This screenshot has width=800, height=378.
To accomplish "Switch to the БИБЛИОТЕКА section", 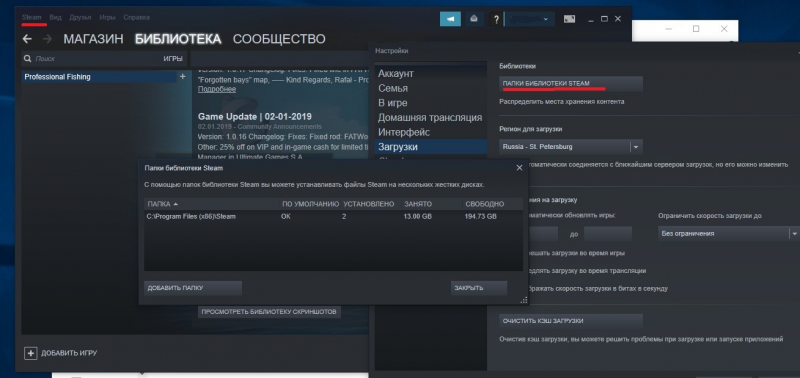I will click(178, 39).
